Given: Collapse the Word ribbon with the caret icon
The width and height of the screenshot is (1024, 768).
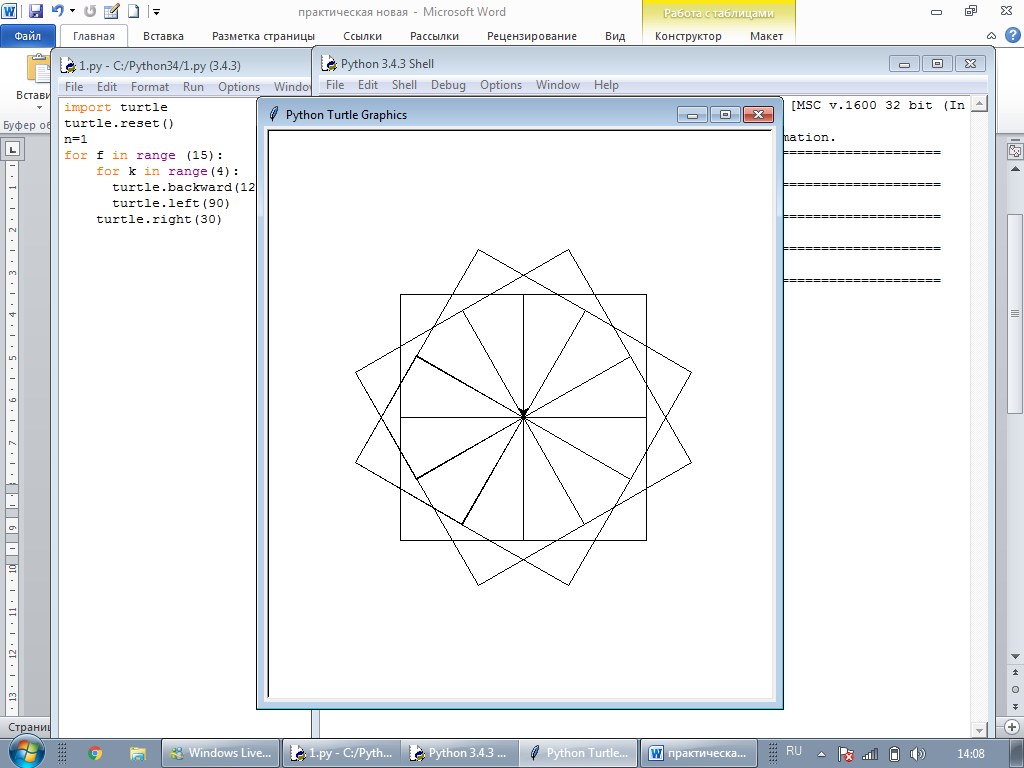Looking at the screenshot, I should [x=991, y=36].
